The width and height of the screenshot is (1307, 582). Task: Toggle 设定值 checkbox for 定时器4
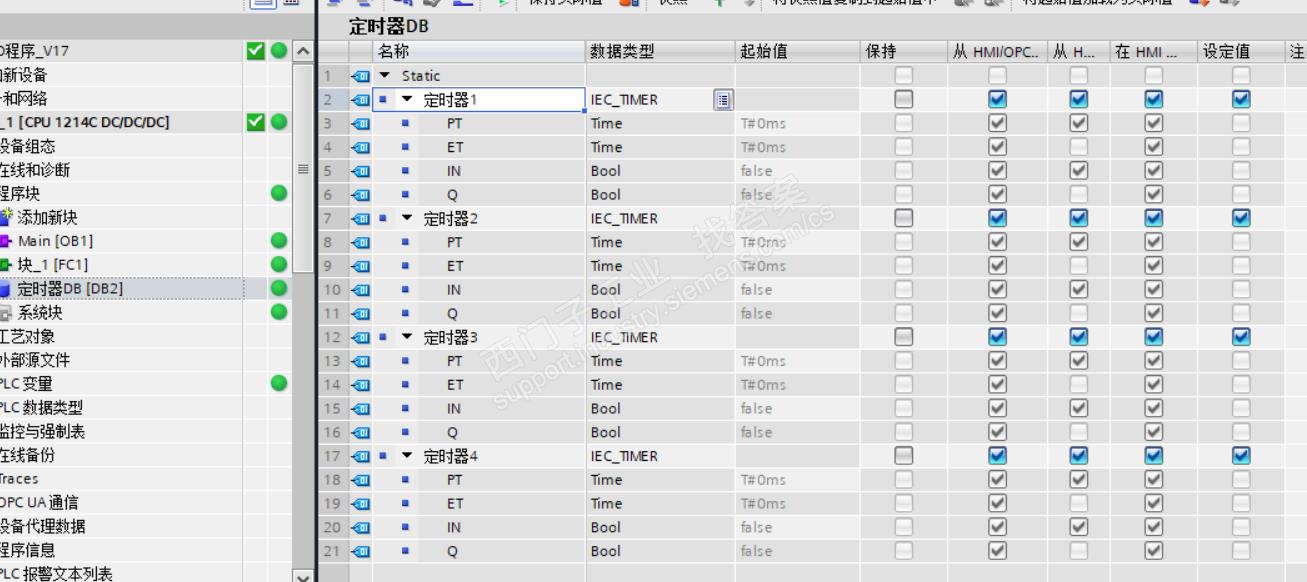pyautogui.click(x=1241, y=456)
